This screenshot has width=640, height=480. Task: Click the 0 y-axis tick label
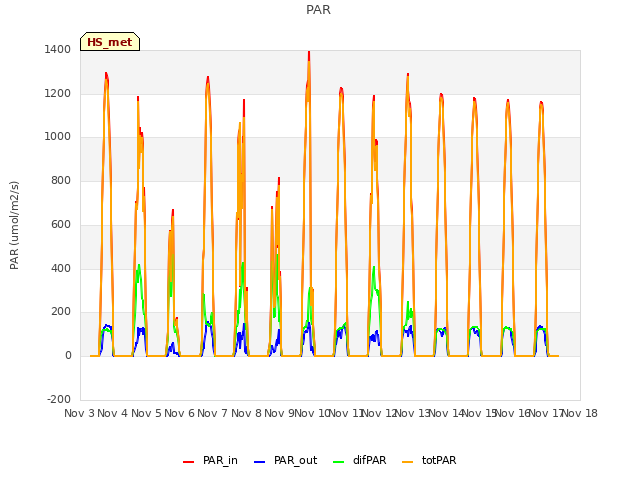(68, 356)
